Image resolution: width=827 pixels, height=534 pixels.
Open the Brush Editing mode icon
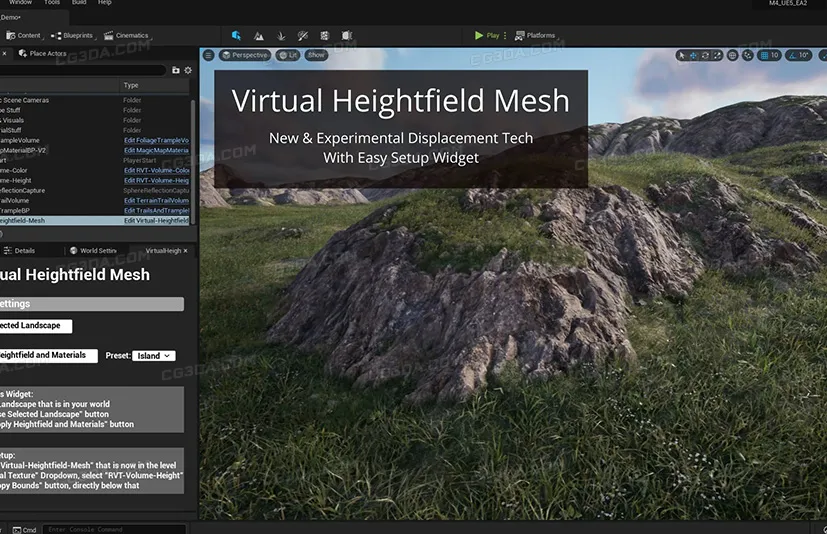coord(347,35)
